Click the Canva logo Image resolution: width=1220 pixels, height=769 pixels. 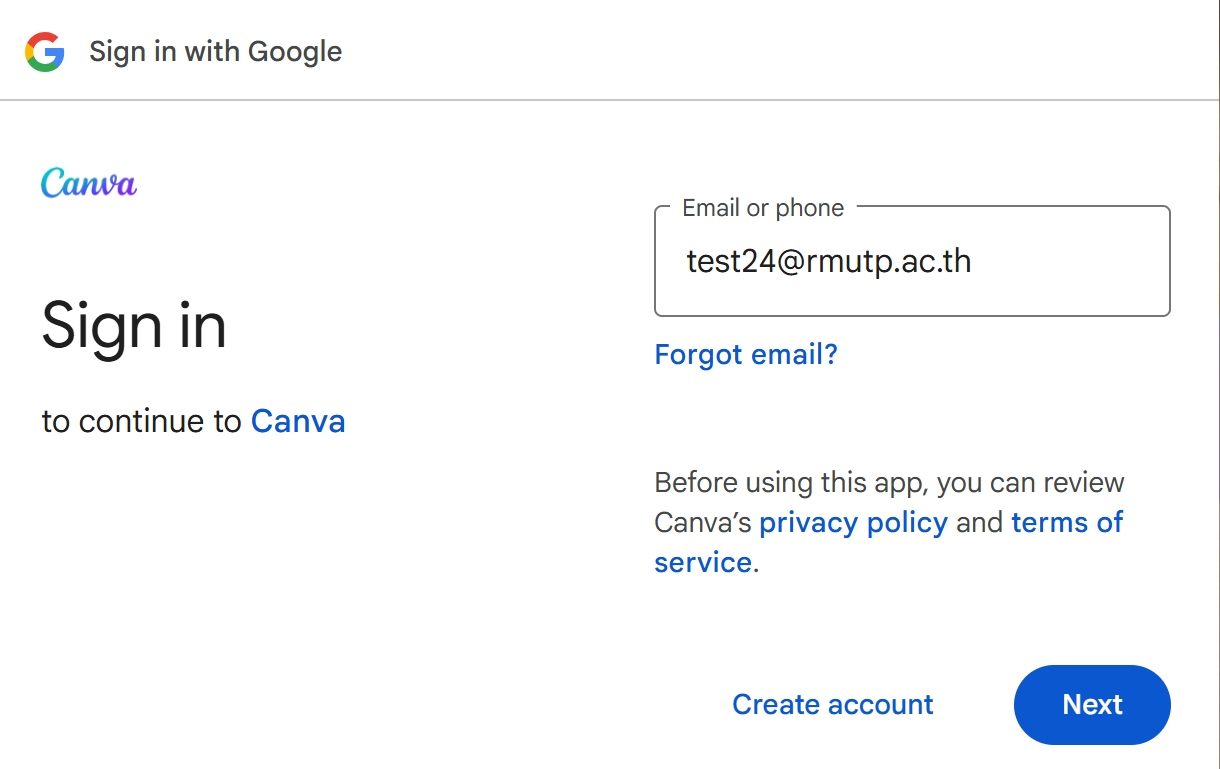[89, 184]
